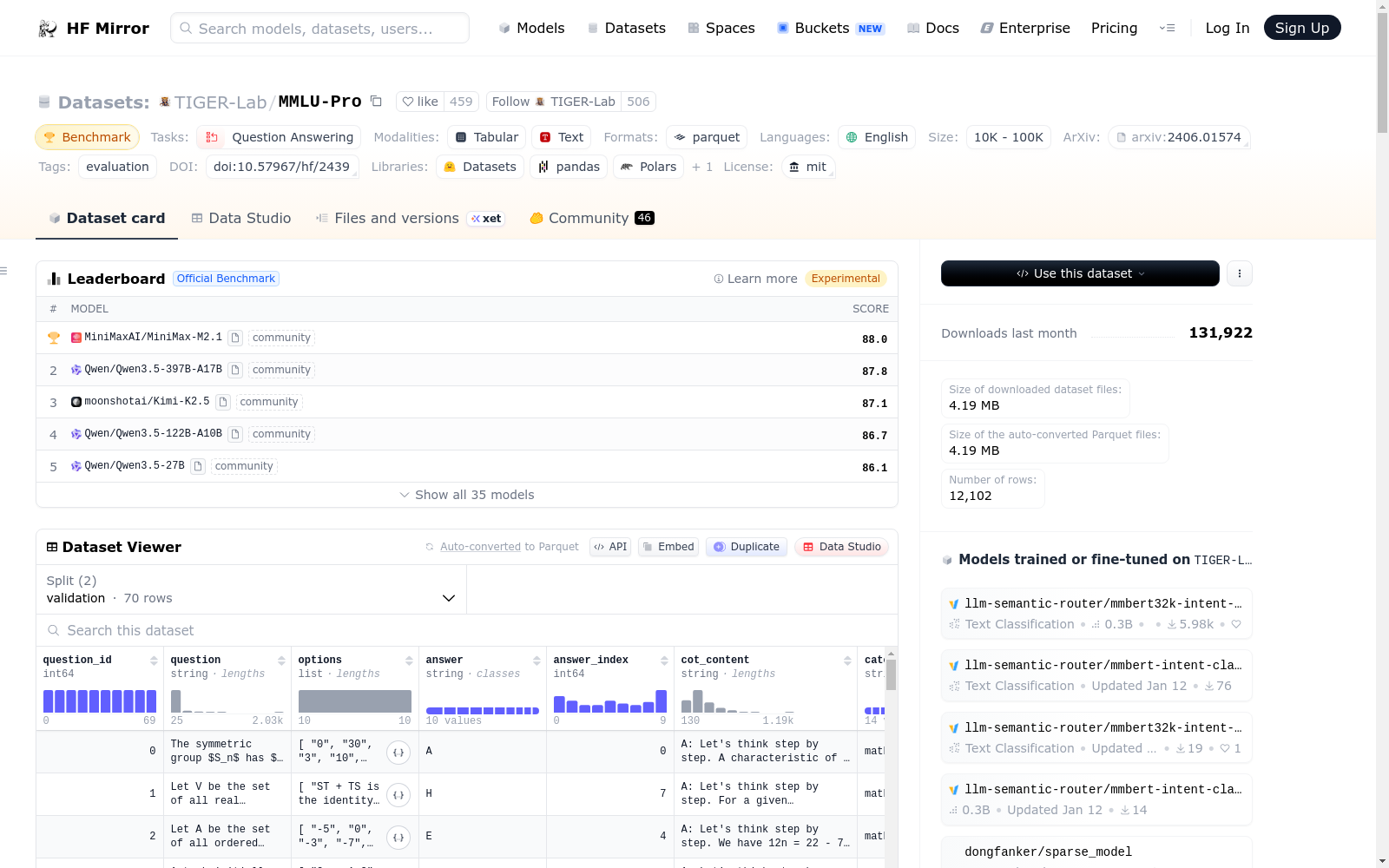Image resolution: width=1389 pixels, height=868 pixels.
Task: Click the Duplicate button
Action: [x=747, y=547]
